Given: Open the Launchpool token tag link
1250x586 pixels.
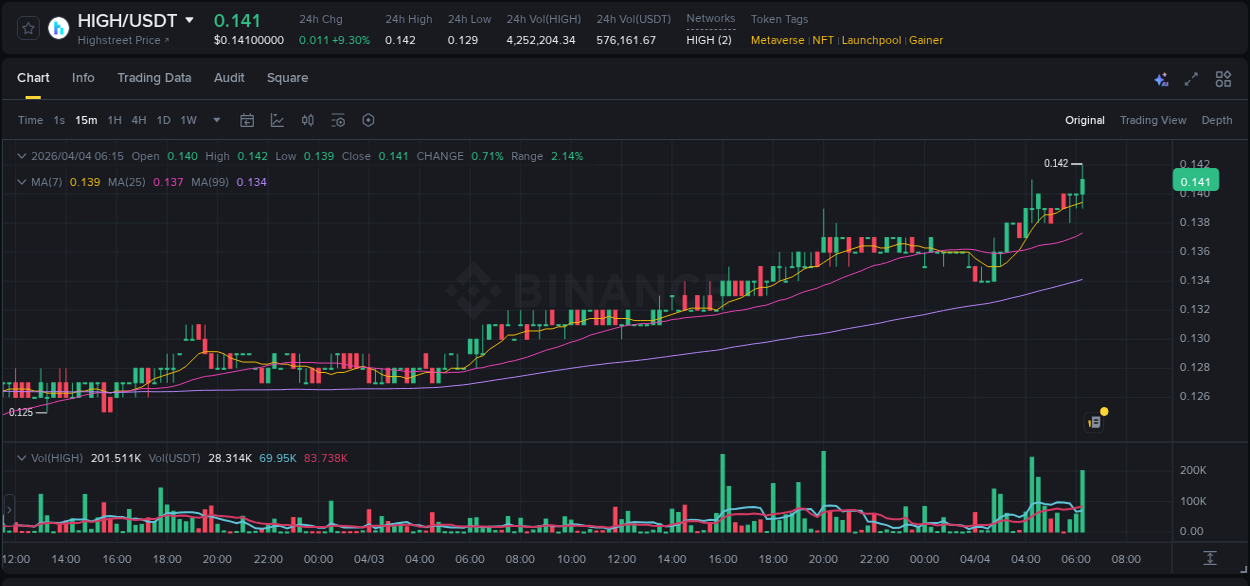Looking at the screenshot, I should [x=871, y=40].
